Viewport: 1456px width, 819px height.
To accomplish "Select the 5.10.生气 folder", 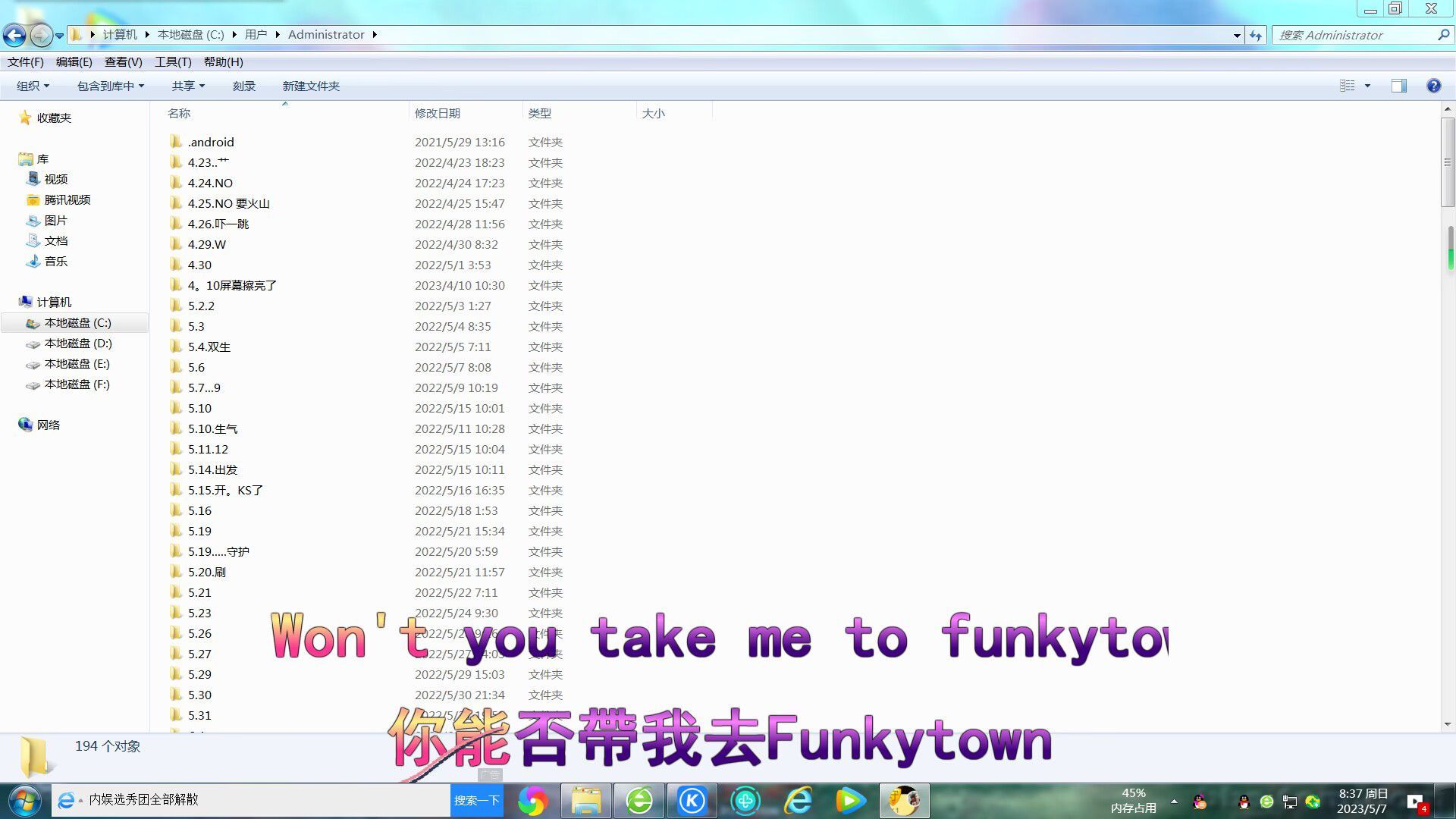I will tap(212, 429).
